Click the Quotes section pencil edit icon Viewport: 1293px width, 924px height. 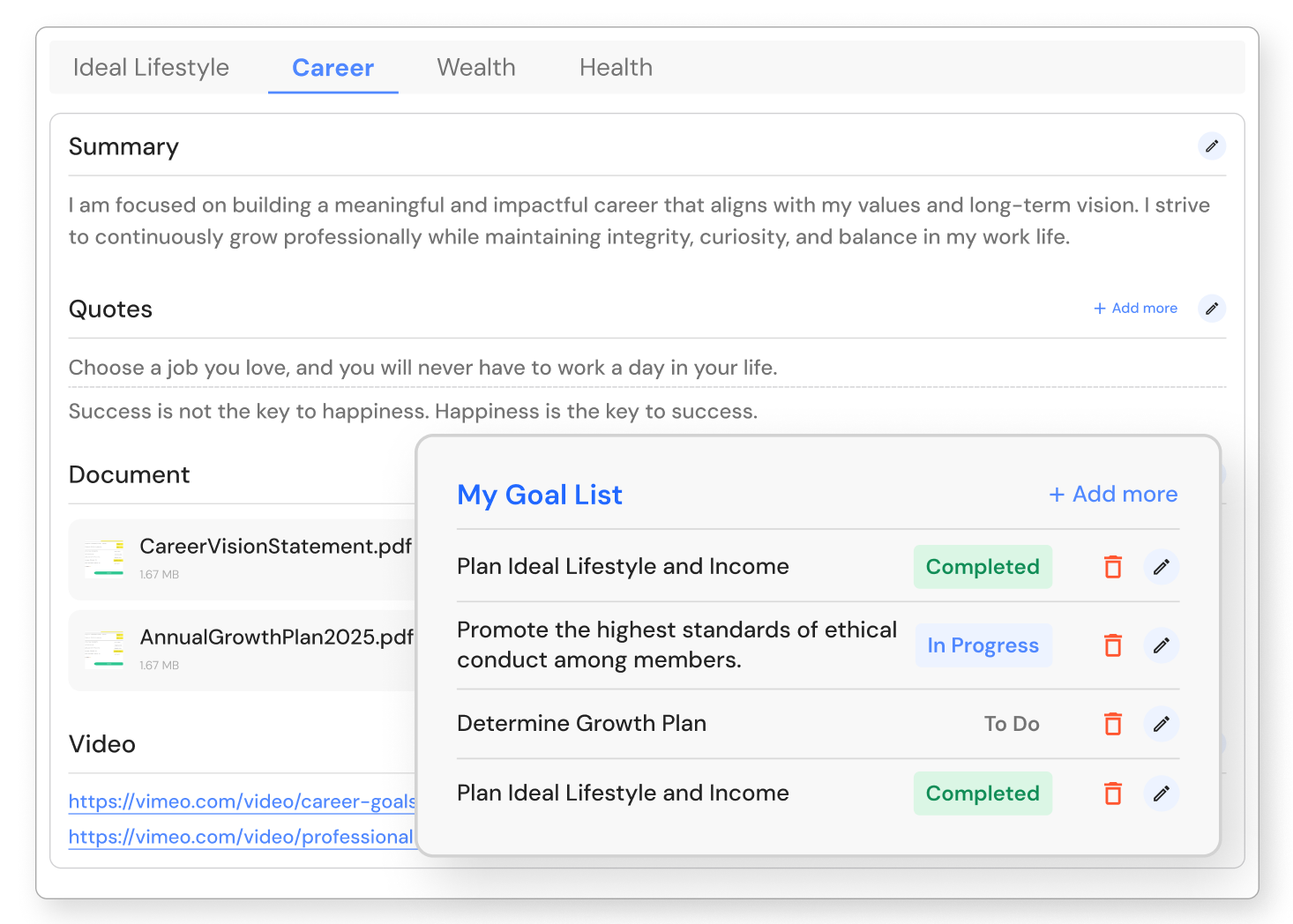pyautogui.click(x=1212, y=309)
